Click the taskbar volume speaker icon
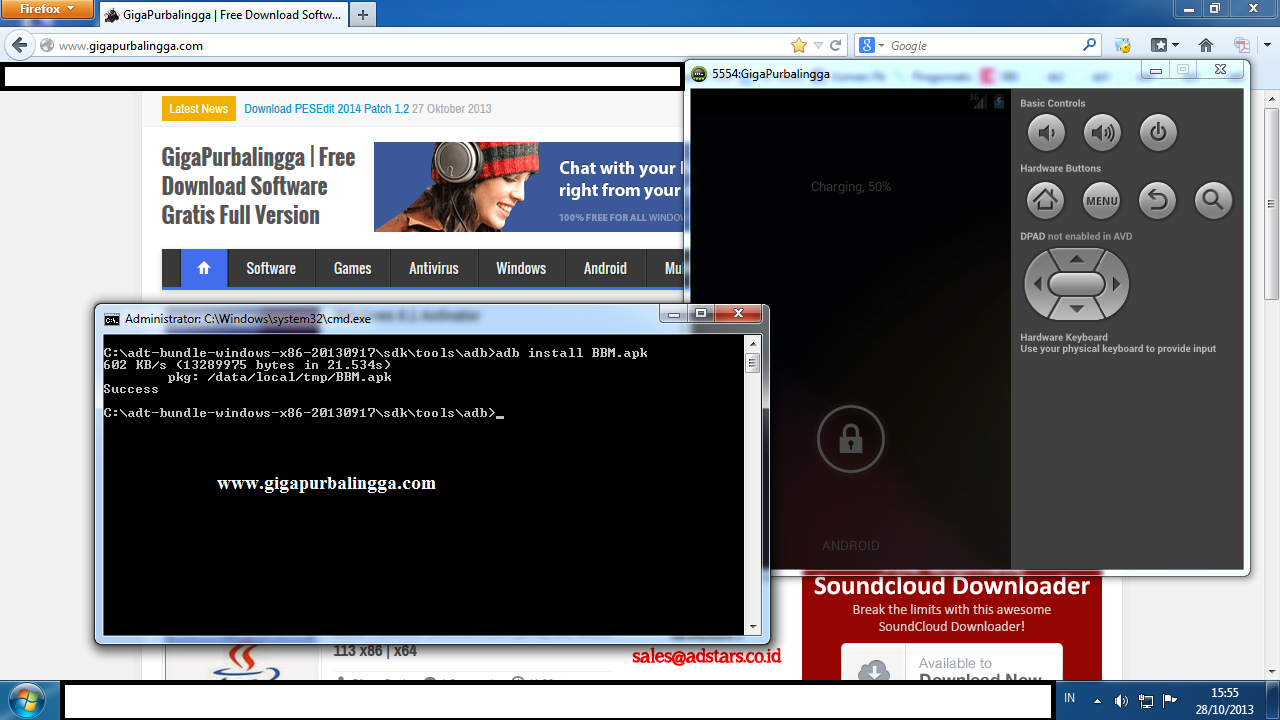The height and width of the screenshot is (720, 1280). 1121,700
